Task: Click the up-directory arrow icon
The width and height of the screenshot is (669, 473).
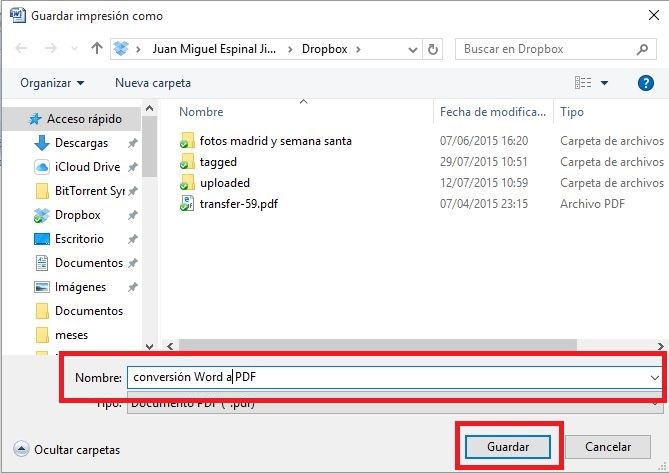Action: [97, 48]
